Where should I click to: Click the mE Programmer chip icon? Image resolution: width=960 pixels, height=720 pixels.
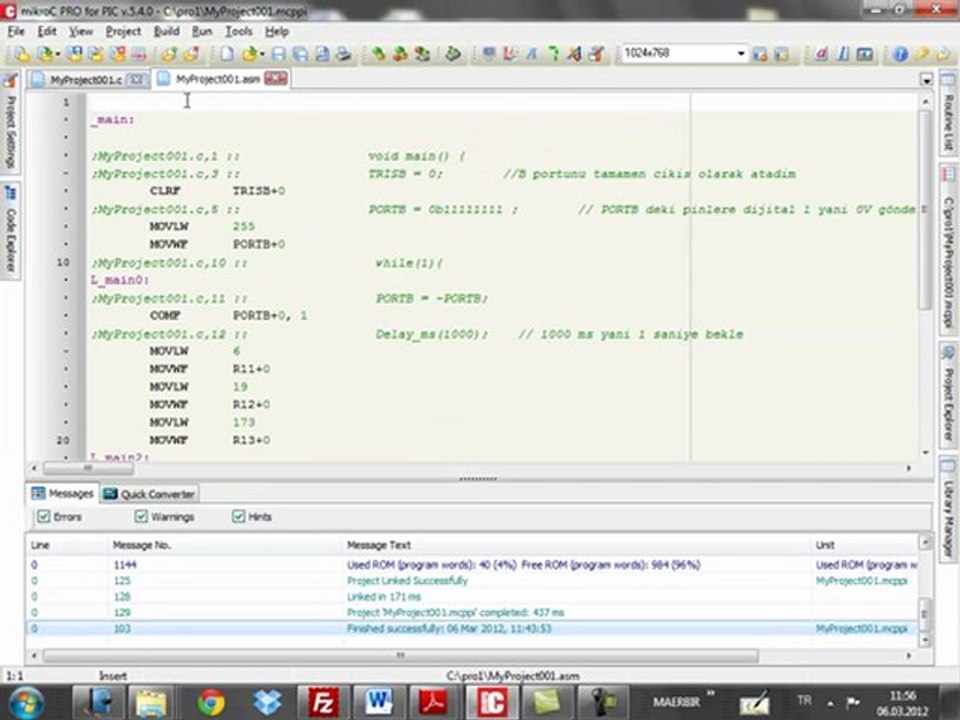coord(452,54)
